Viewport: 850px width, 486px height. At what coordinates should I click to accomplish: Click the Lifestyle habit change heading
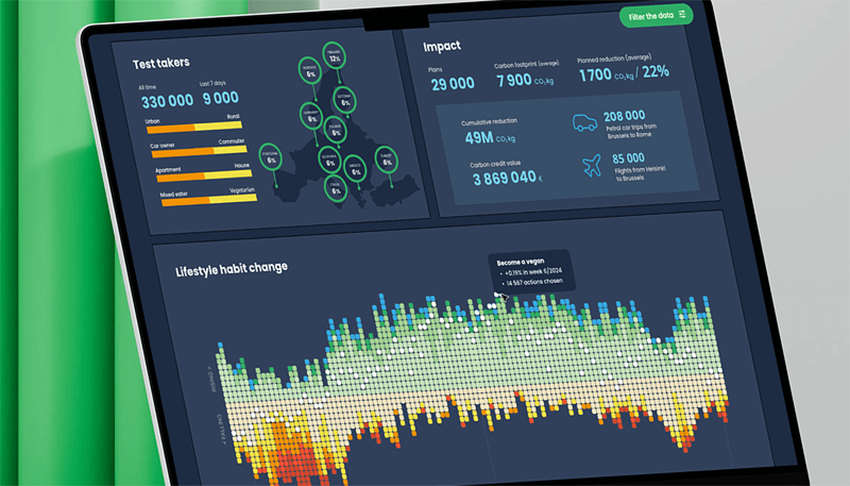pos(231,269)
